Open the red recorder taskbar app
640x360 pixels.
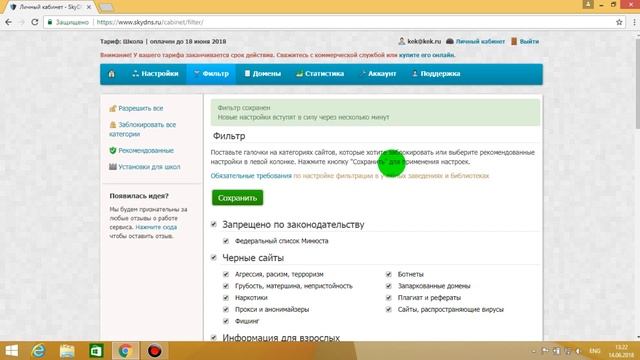coord(154,351)
